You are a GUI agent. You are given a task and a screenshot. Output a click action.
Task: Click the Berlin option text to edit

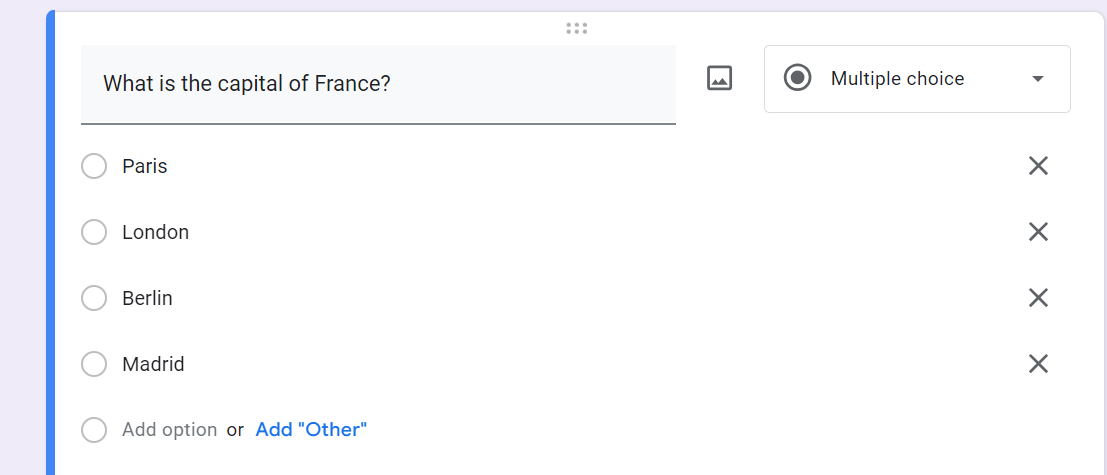click(x=147, y=298)
